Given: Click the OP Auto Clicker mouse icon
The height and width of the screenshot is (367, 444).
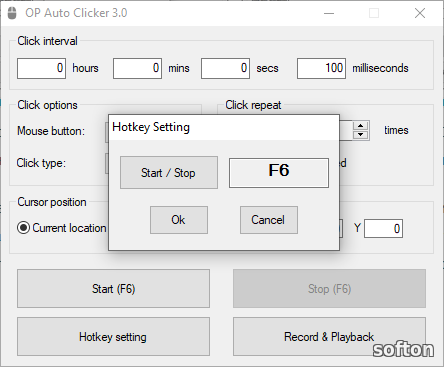Looking at the screenshot, I should pos(12,13).
